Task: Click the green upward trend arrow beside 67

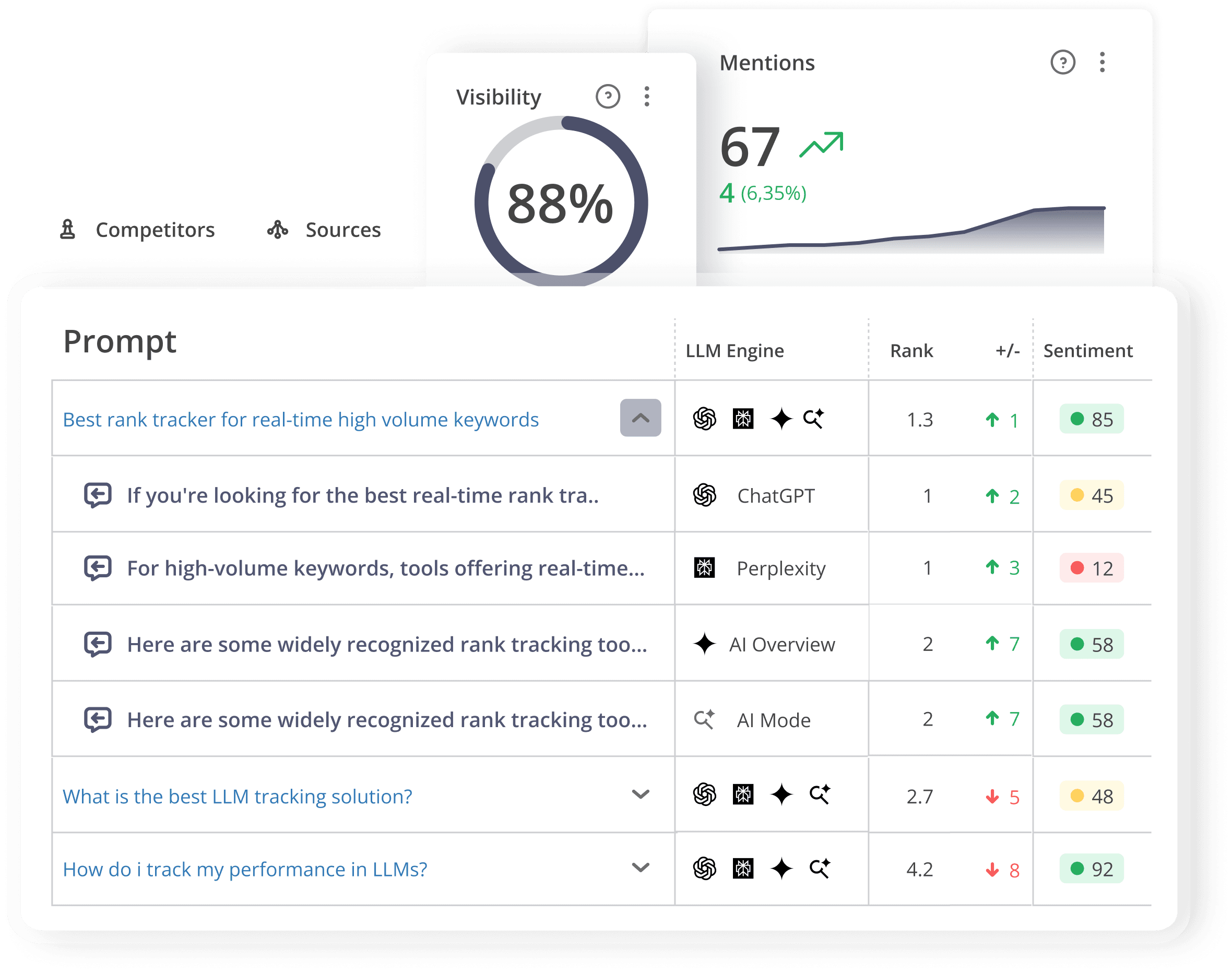Action: point(821,145)
